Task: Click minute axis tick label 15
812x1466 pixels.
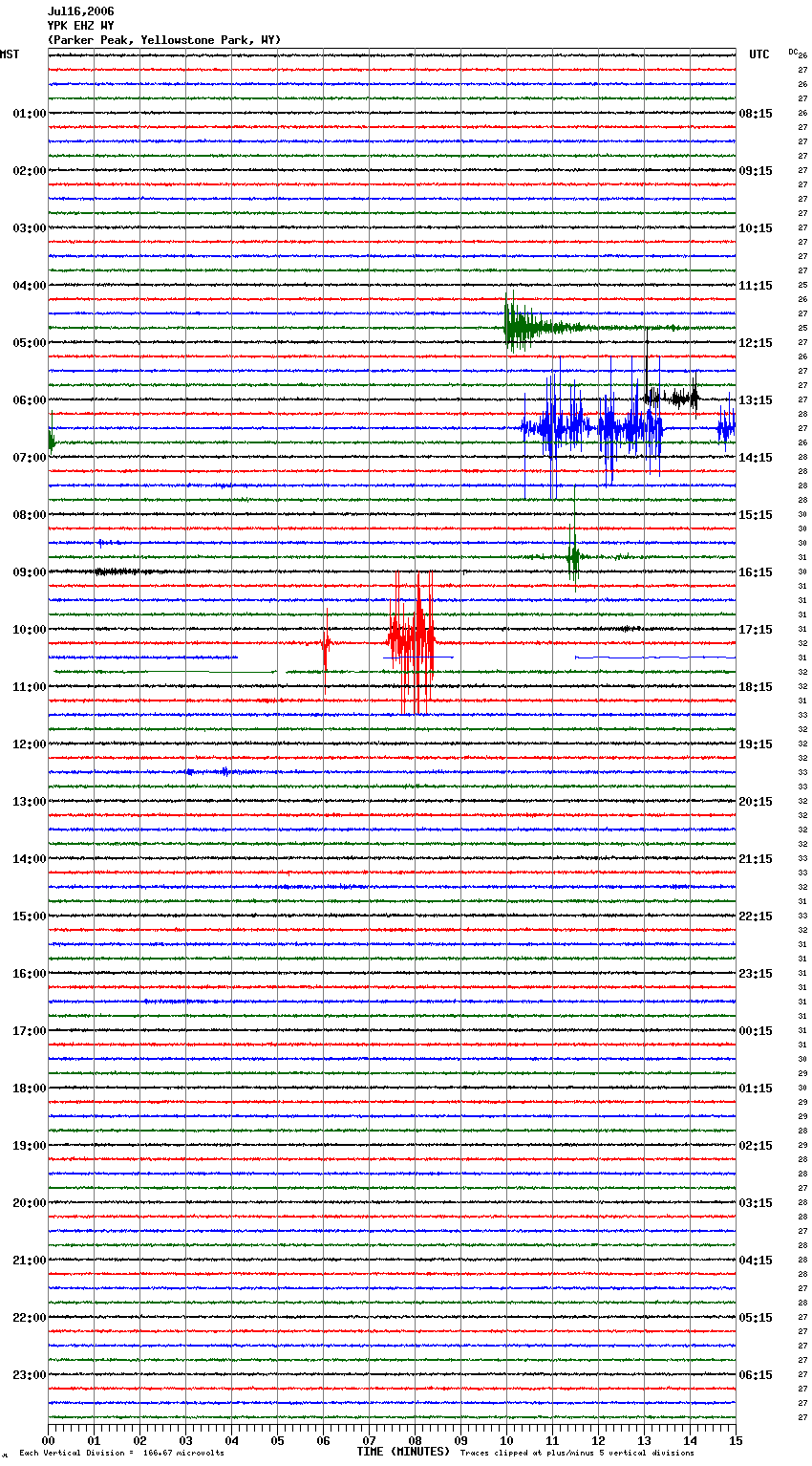Action: (x=736, y=1440)
